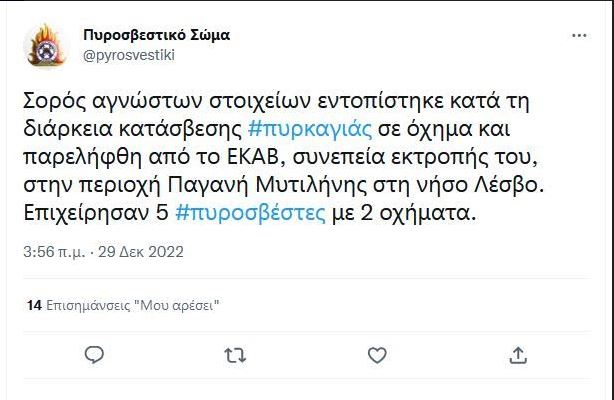Retweet the post using the arrows icon
614x400 pixels.
[235, 355]
